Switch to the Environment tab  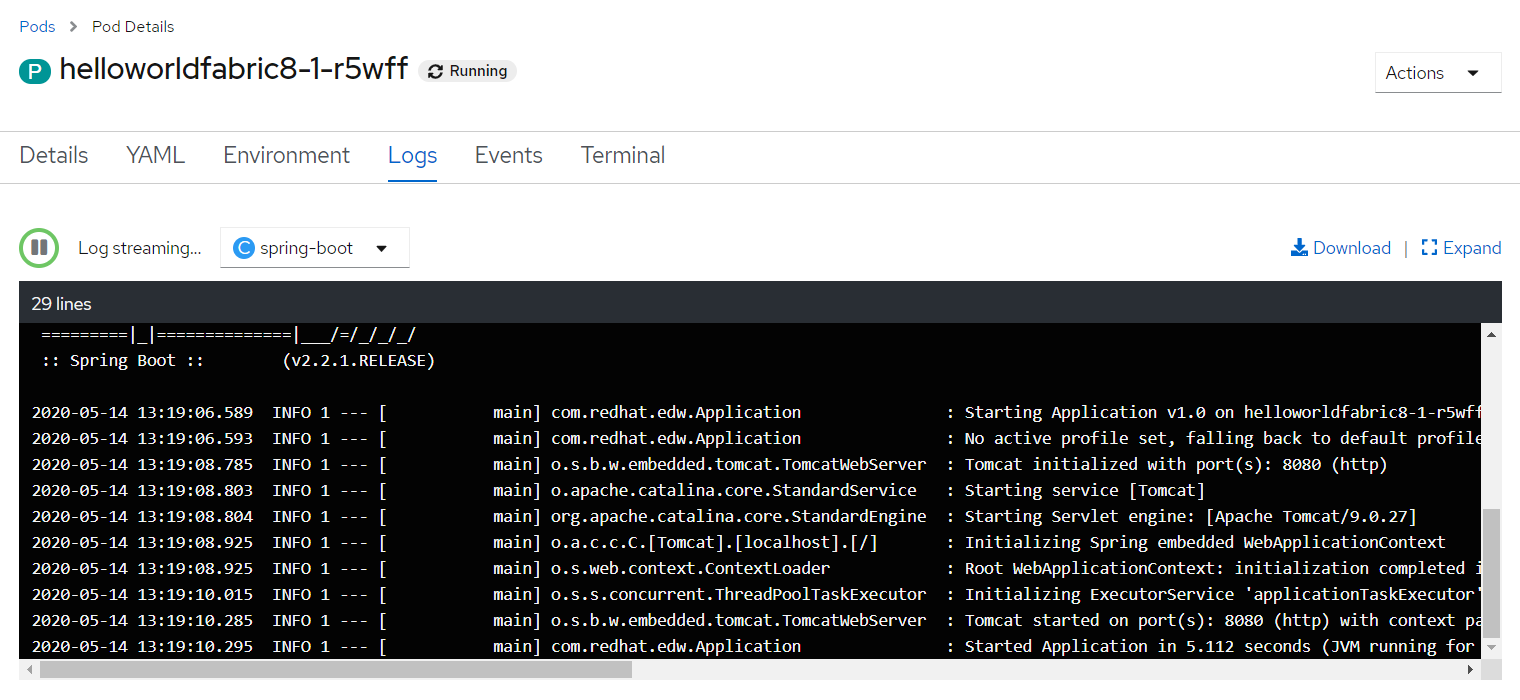pos(286,156)
